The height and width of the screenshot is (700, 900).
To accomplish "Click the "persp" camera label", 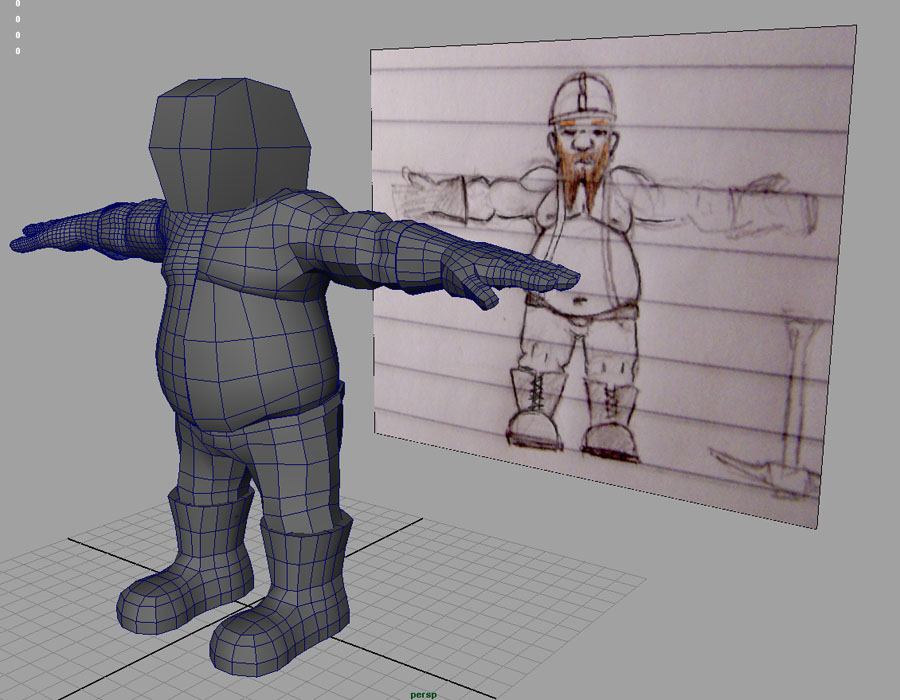I will tap(424, 695).
